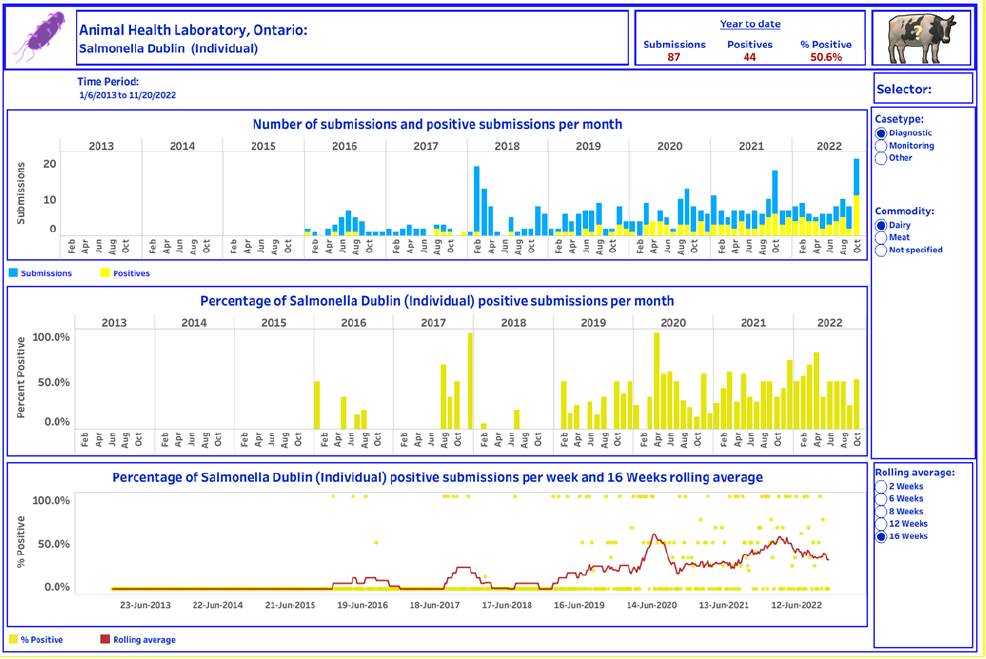986x659 pixels.
Task: Set rolling average to 2 Weeks
Action: 881,487
